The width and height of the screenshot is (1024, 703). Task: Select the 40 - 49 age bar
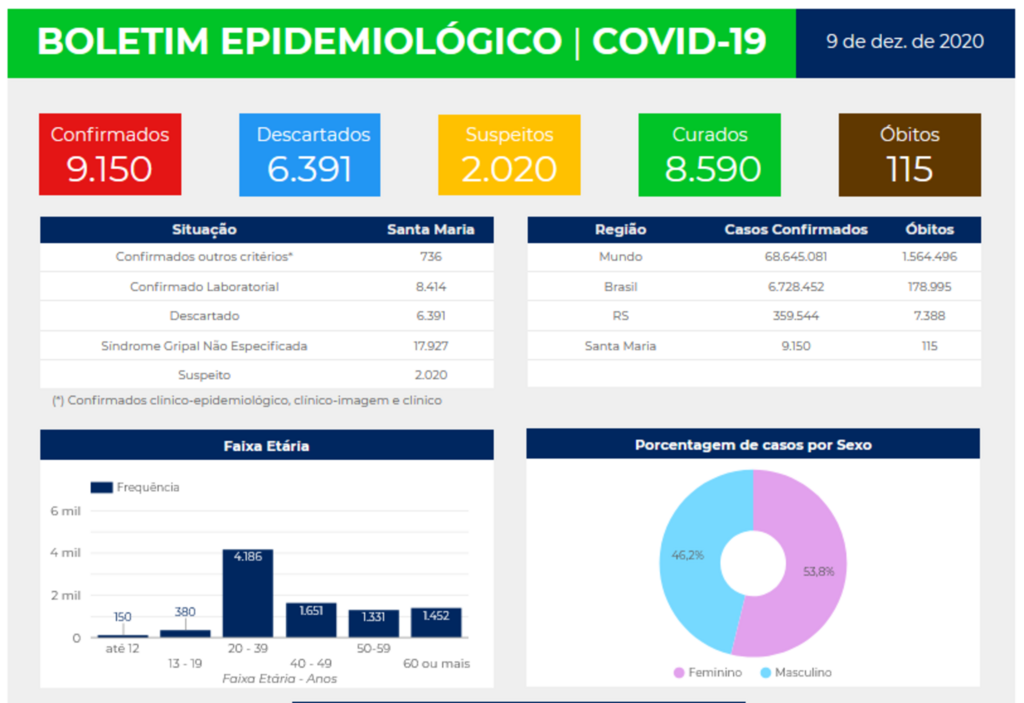(x=311, y=620)
